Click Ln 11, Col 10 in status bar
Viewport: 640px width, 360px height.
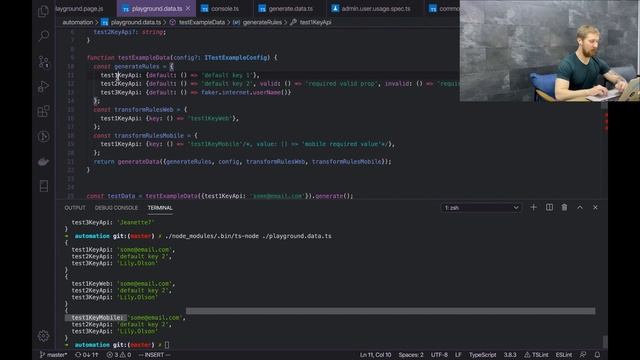376,355
